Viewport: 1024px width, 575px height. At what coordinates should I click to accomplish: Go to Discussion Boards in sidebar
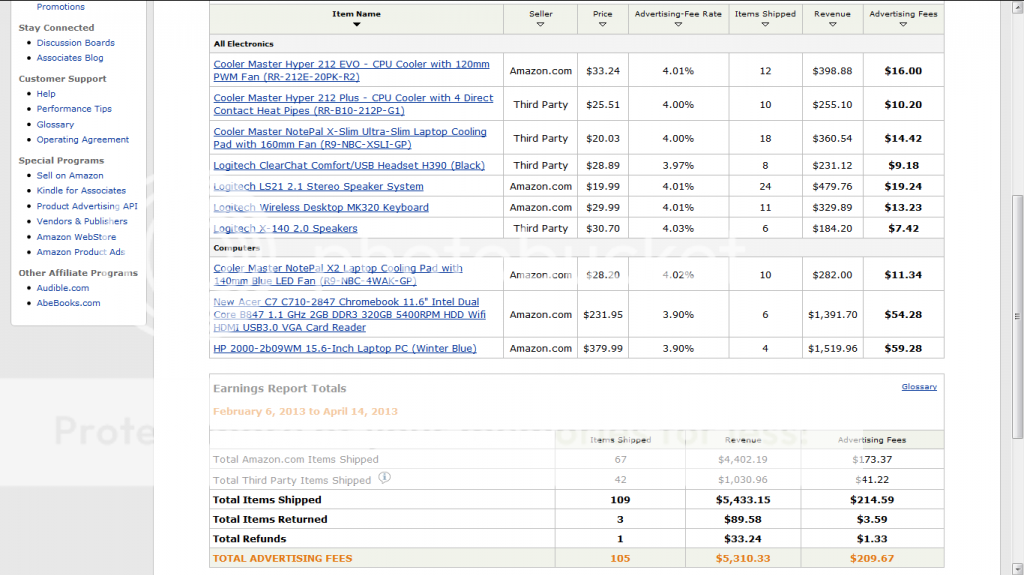click(75, 43)
